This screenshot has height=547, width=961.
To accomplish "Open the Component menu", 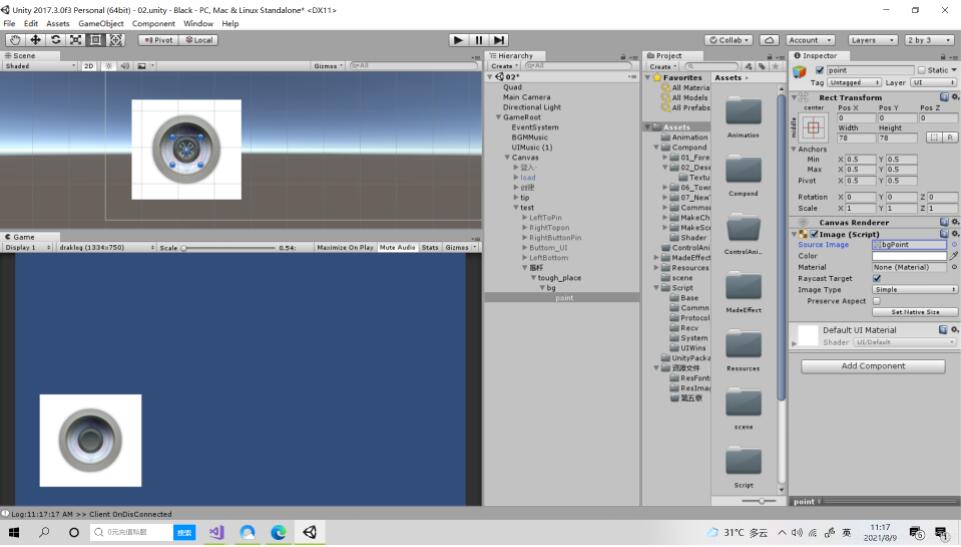I will [x=153, y=23].
